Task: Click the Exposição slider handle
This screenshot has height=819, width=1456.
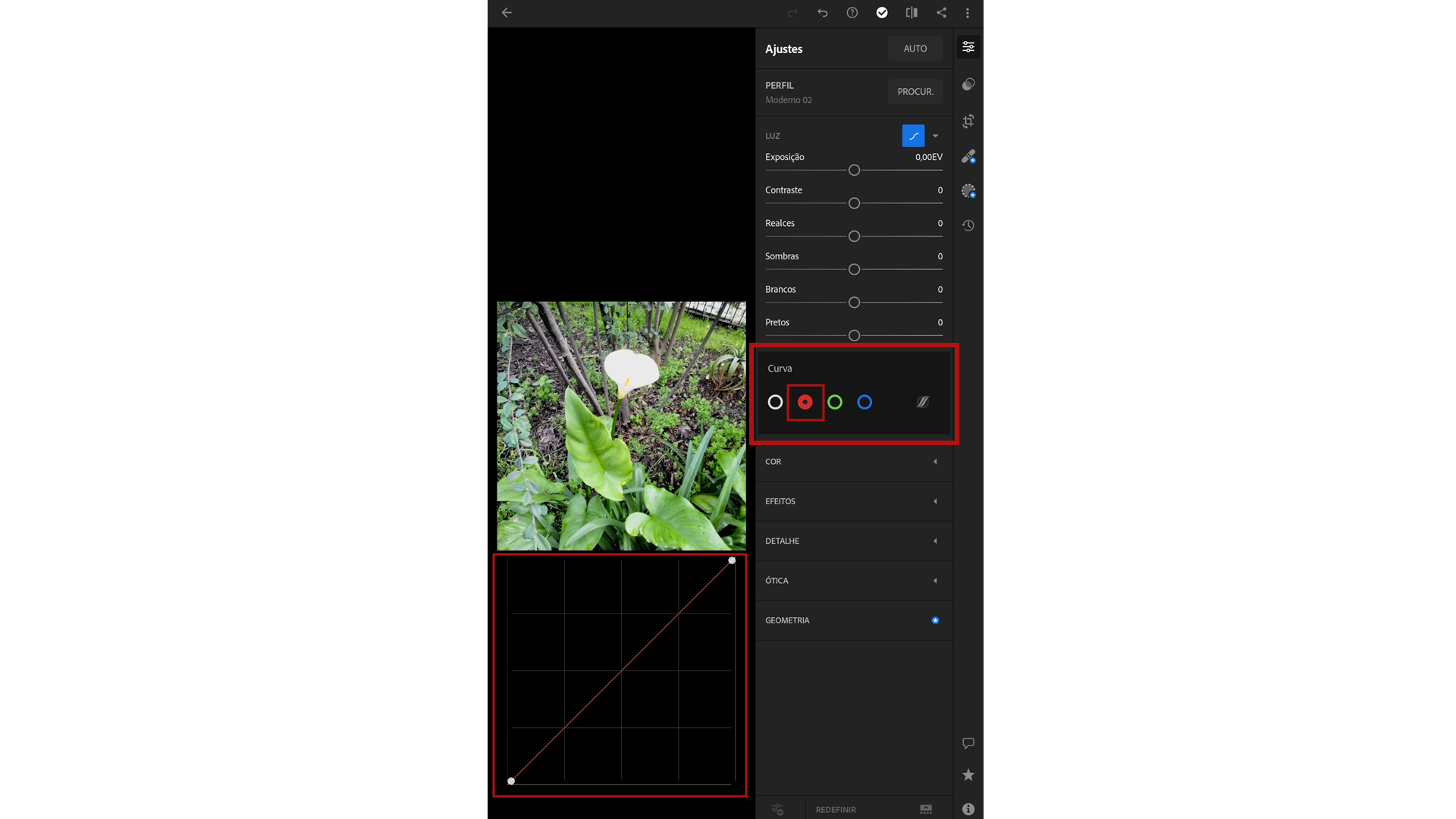Action: click(x=854, y=171)
